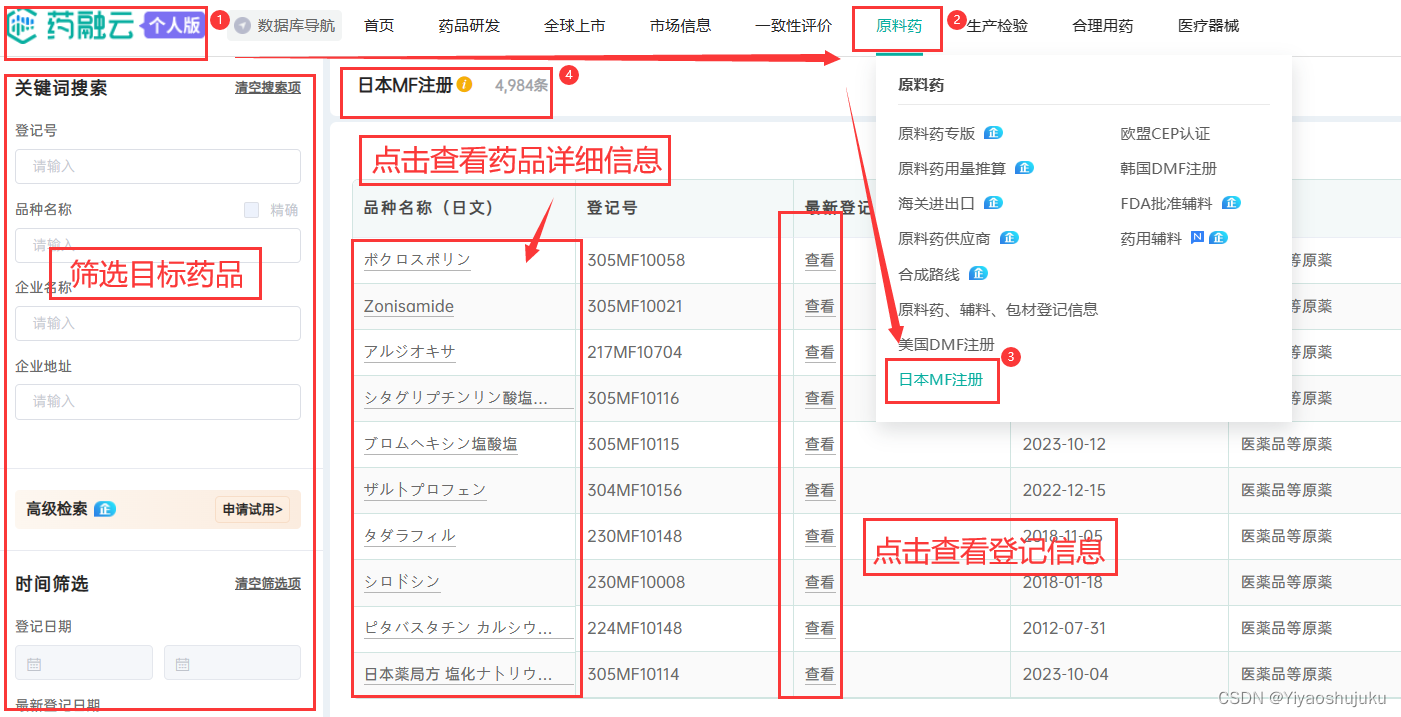Select 原料药用量推算 entry
This screenshot has height=717, width=1401.
click(953, 168)
